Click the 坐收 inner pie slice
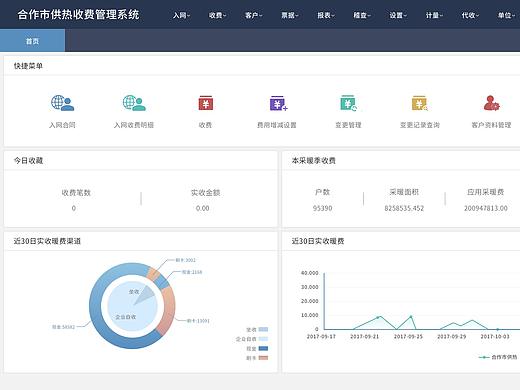Viewport: 520px width, 390px height. pos(145,294)
